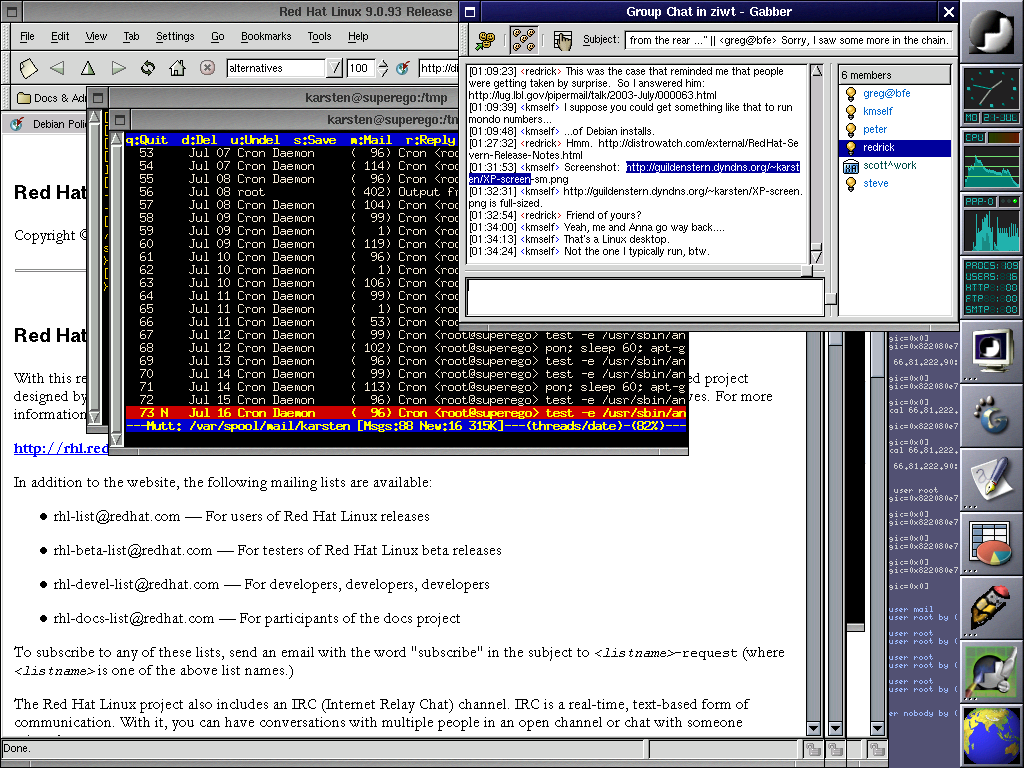Screen dimensions: 1024x768
Task: Launch the Earth globe dock icon
Action: click(991, 735)
